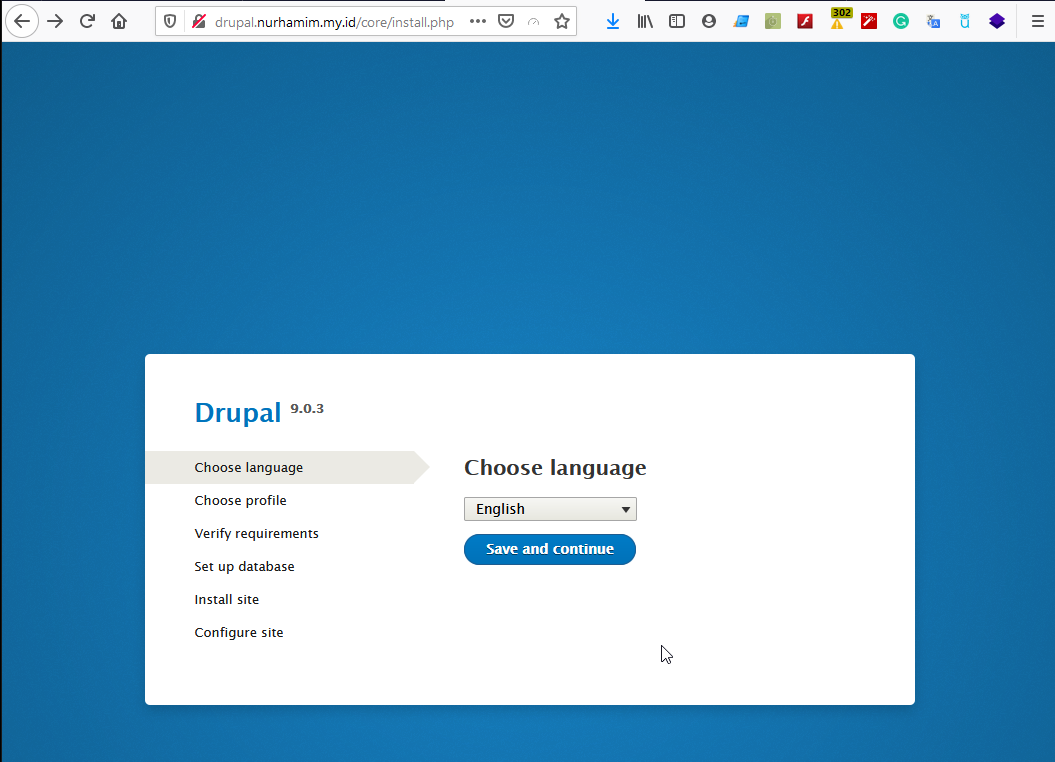Toggle the sidebar view icon

pyautogui.click(x=677, y=21)
